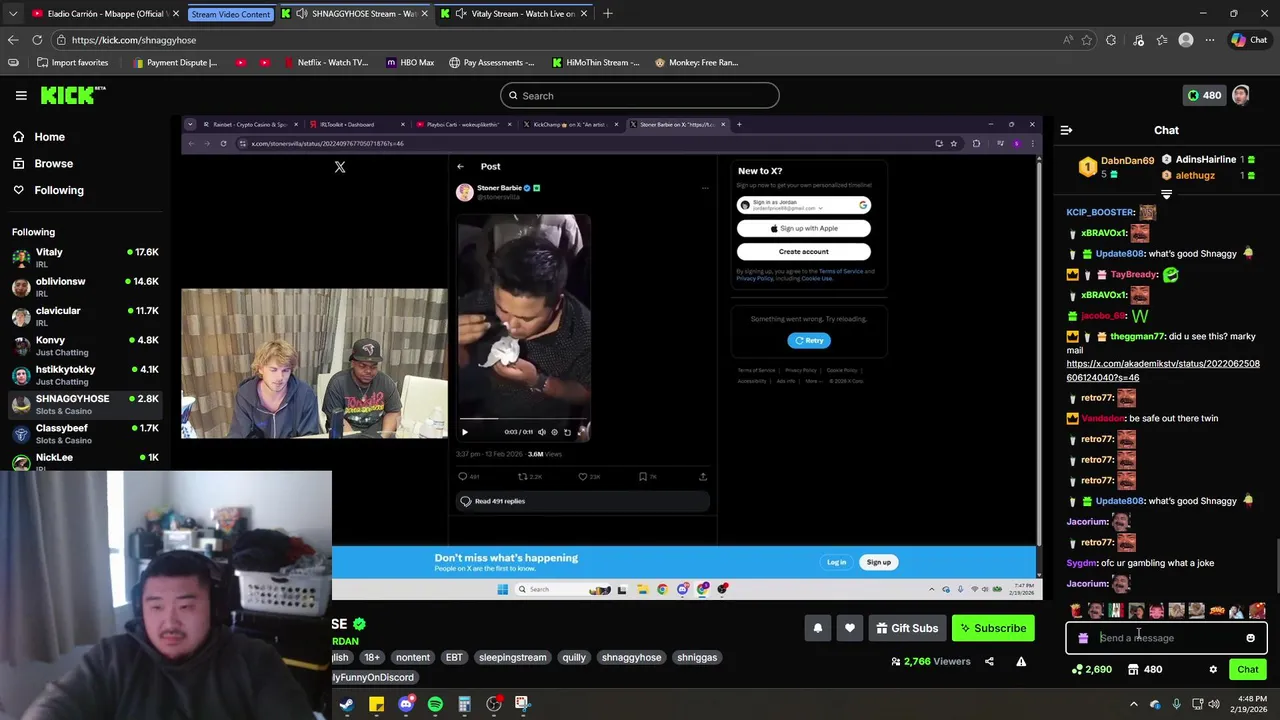
Task: Select the nontent tag
Action: tap(413, 657)
